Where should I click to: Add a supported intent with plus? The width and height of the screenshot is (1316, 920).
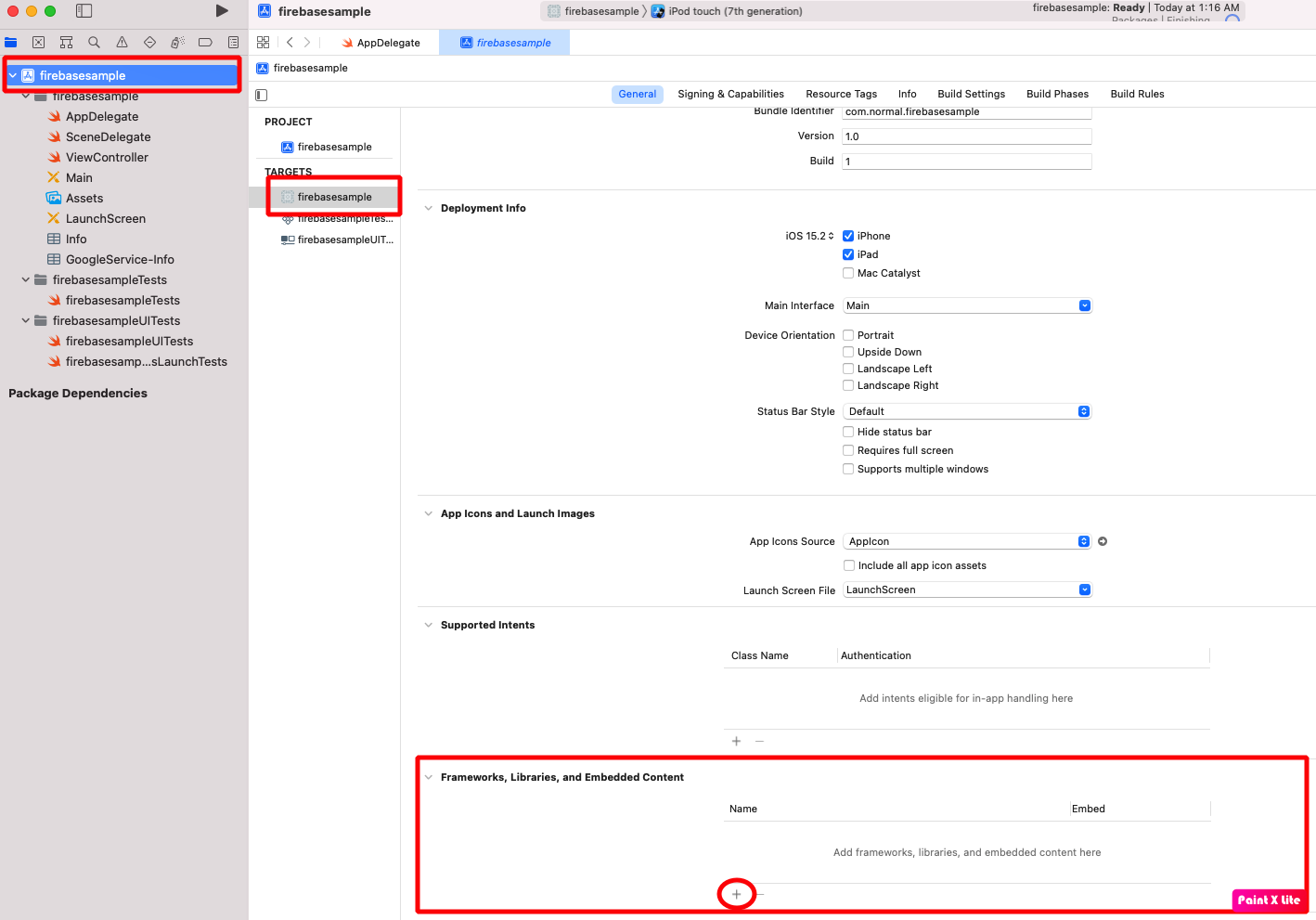(x=736, y=741)
